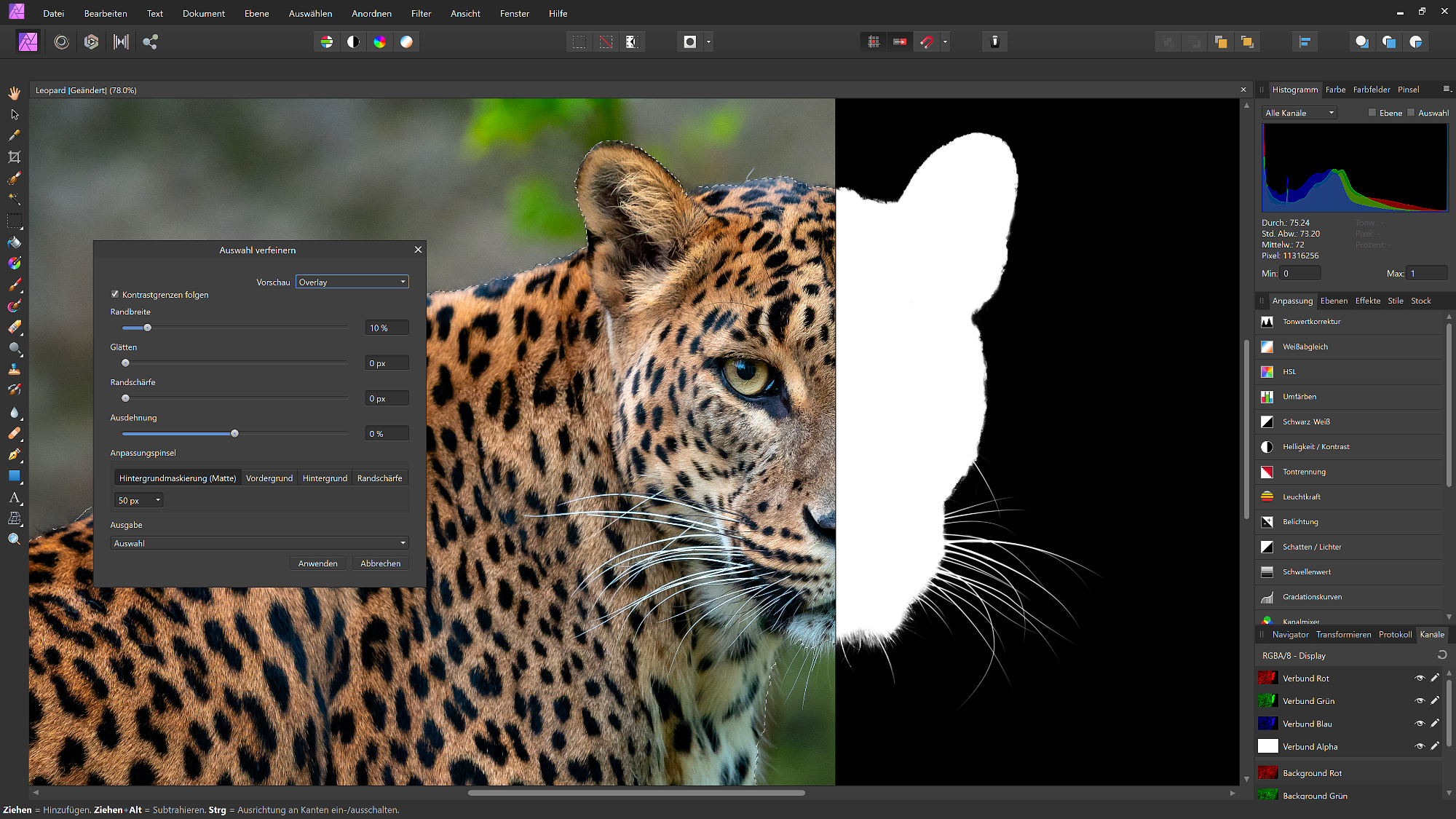Click the Abbrechen button
The width and height of the screenshot is (1456, 819).
tap(380, 563)
